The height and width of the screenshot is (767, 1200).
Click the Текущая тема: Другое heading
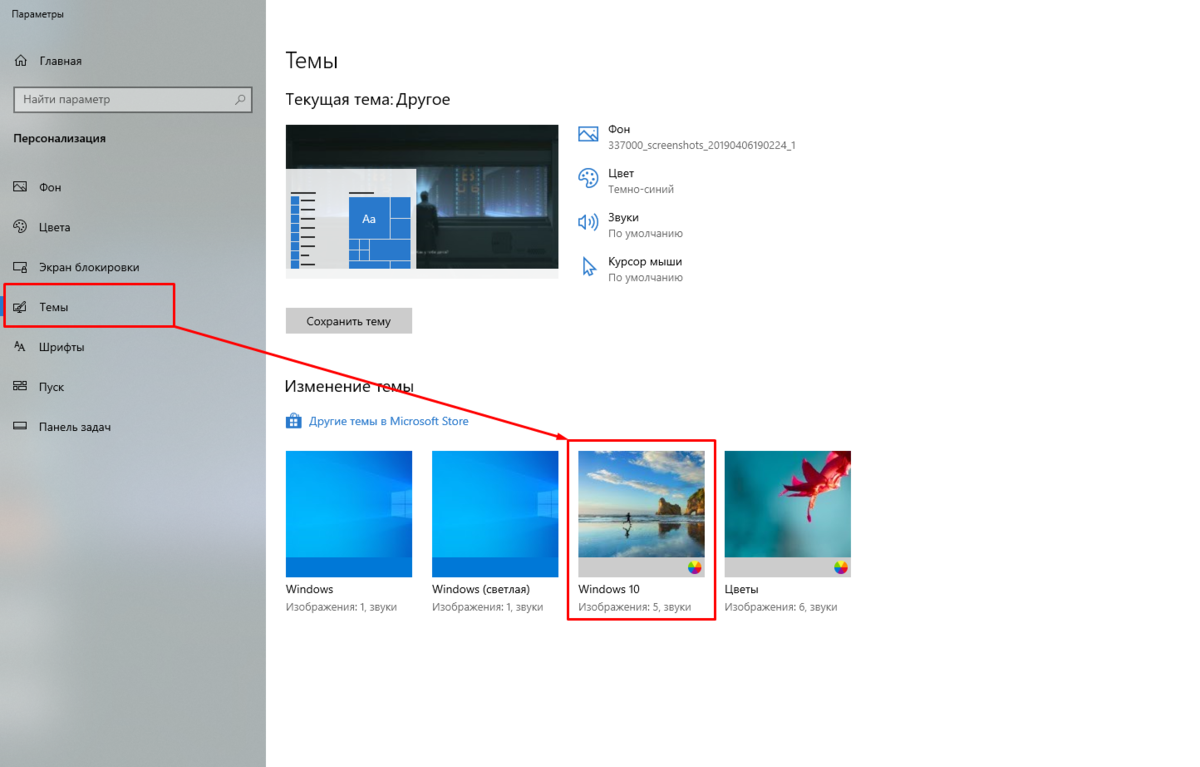pyautogui.click(x=368, y=100)
